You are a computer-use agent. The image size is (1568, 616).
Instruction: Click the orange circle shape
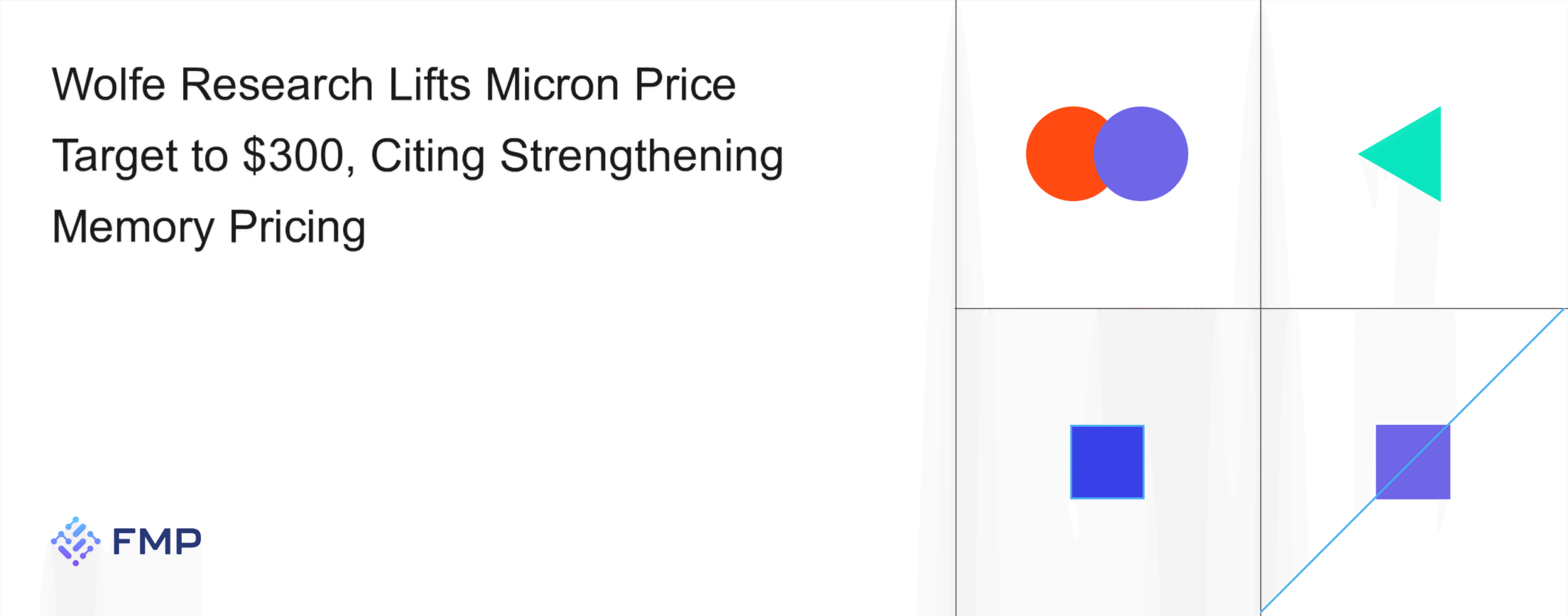coord(1058,154)
